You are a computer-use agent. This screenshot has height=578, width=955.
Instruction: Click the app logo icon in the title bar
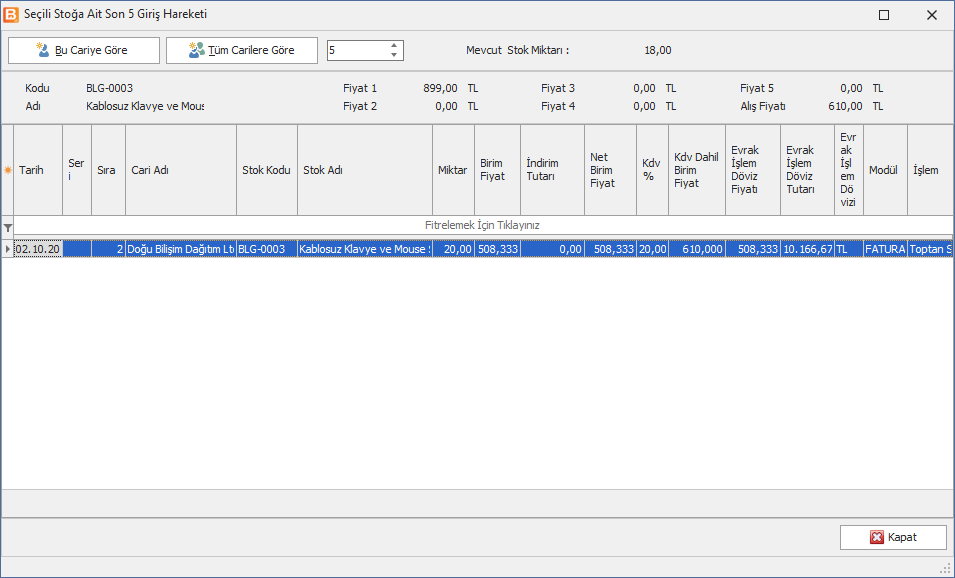point(11,15)
